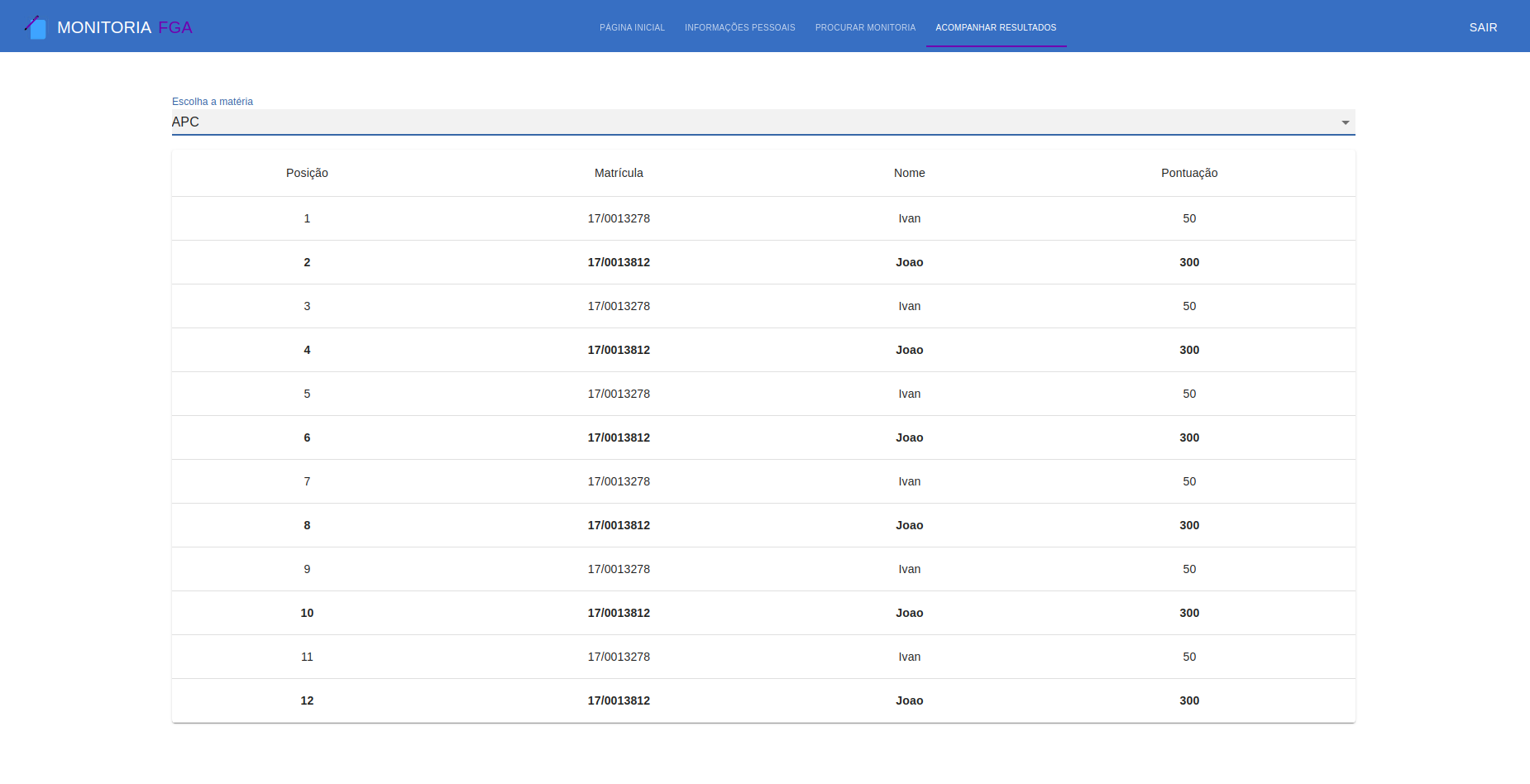
Task: Click matrícula 17/0013812 in row 10
Action: [x=619, y=613]
